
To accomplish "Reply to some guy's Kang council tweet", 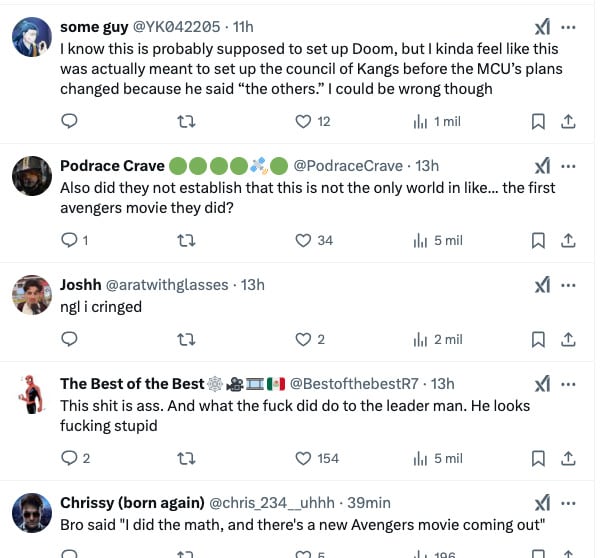I will click(69, 121).
